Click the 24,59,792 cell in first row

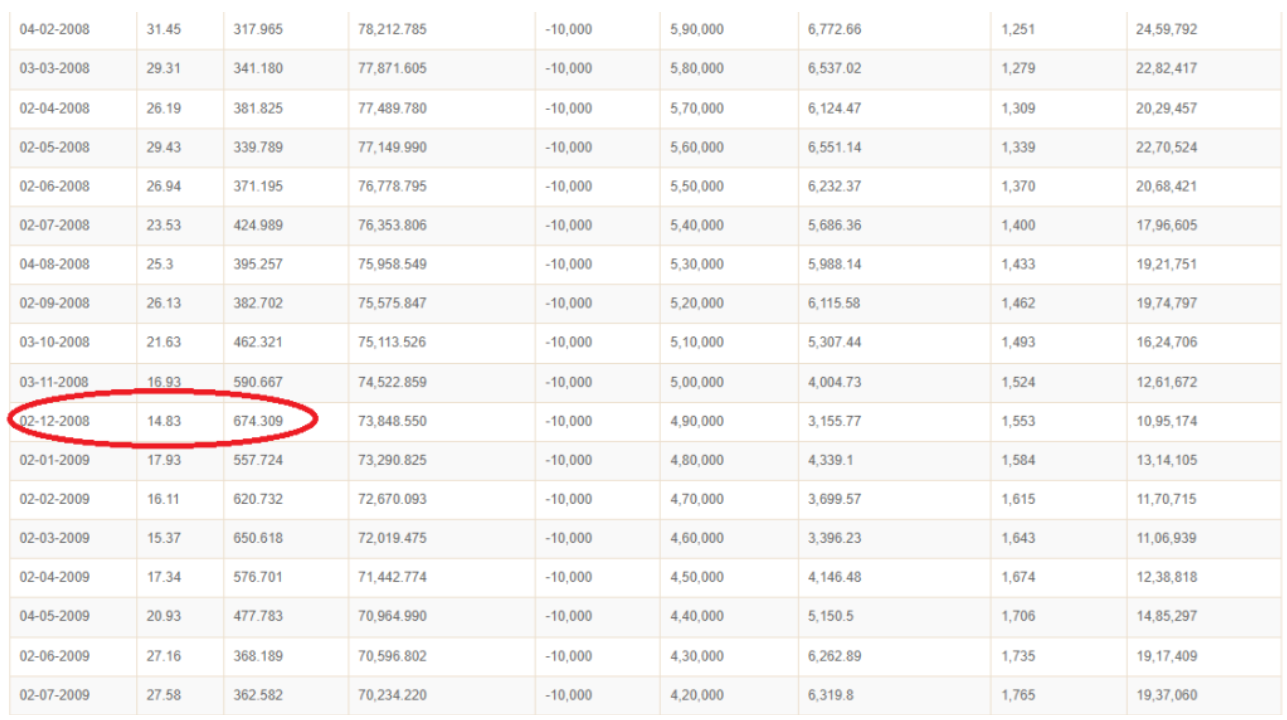pyautogui.click(x=1166, y=30)
